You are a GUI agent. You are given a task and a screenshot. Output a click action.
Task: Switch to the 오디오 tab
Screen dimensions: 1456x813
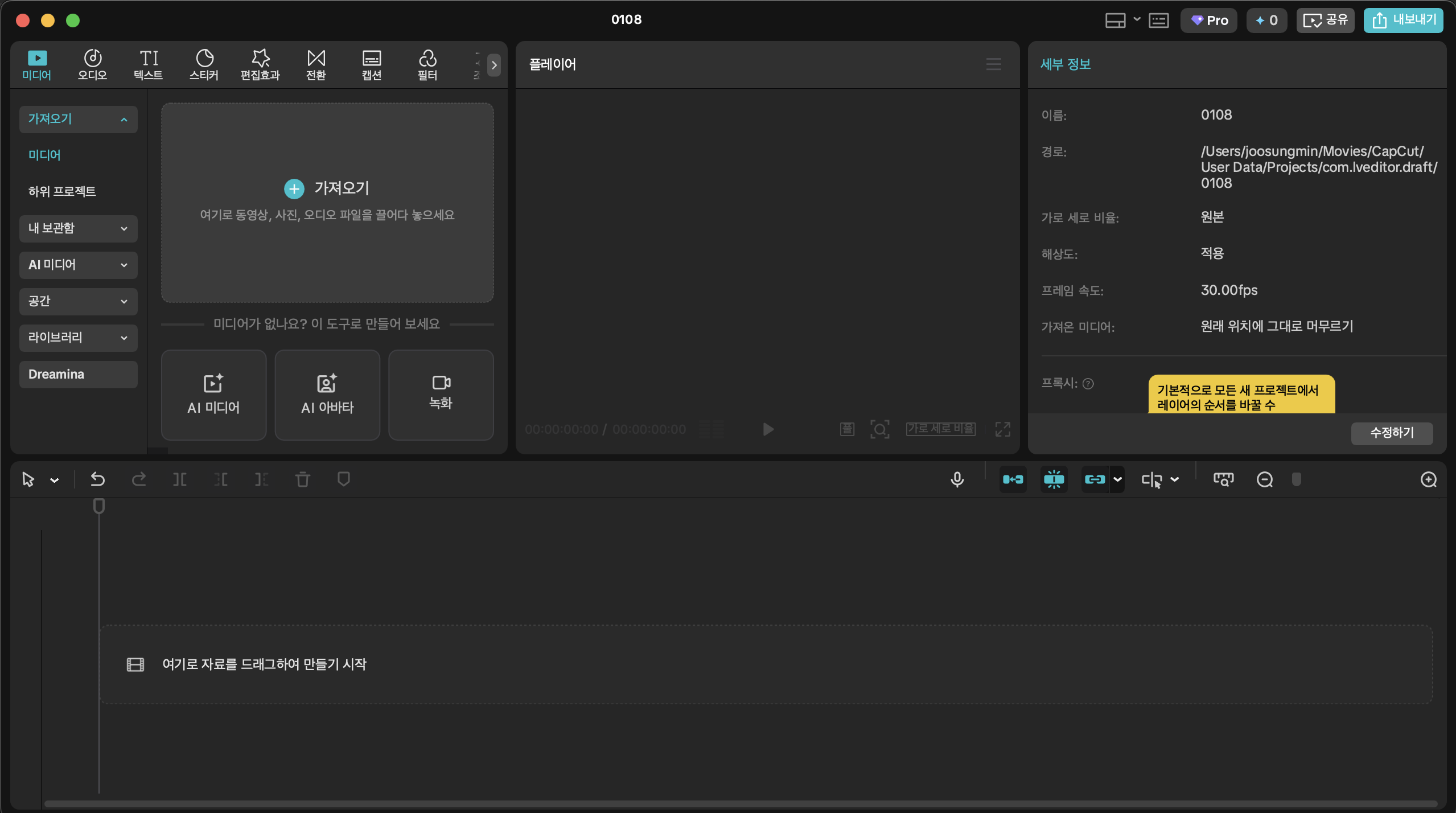tap(92, 65)
